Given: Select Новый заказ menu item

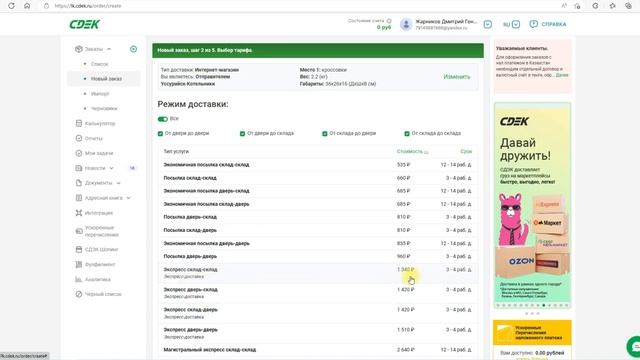Looking at the screenshot, I should [104, 79].
